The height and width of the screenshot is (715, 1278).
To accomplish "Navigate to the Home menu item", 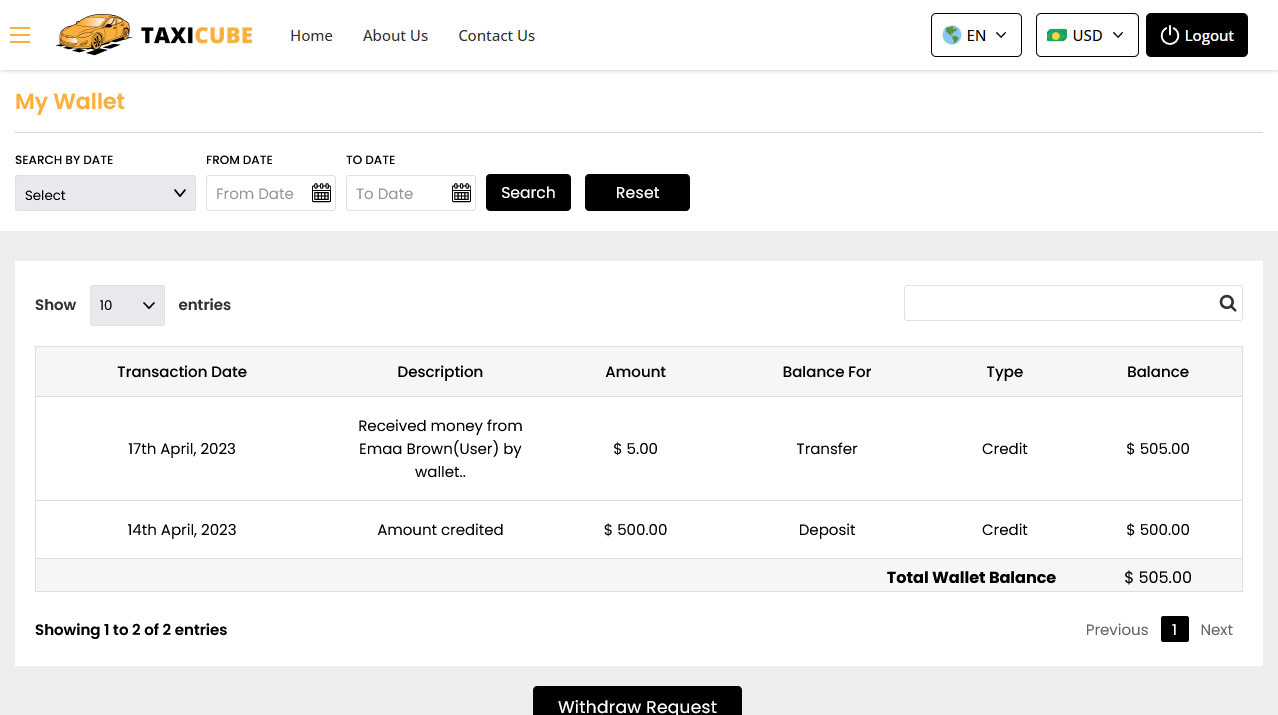I will (x=311, y=35).
